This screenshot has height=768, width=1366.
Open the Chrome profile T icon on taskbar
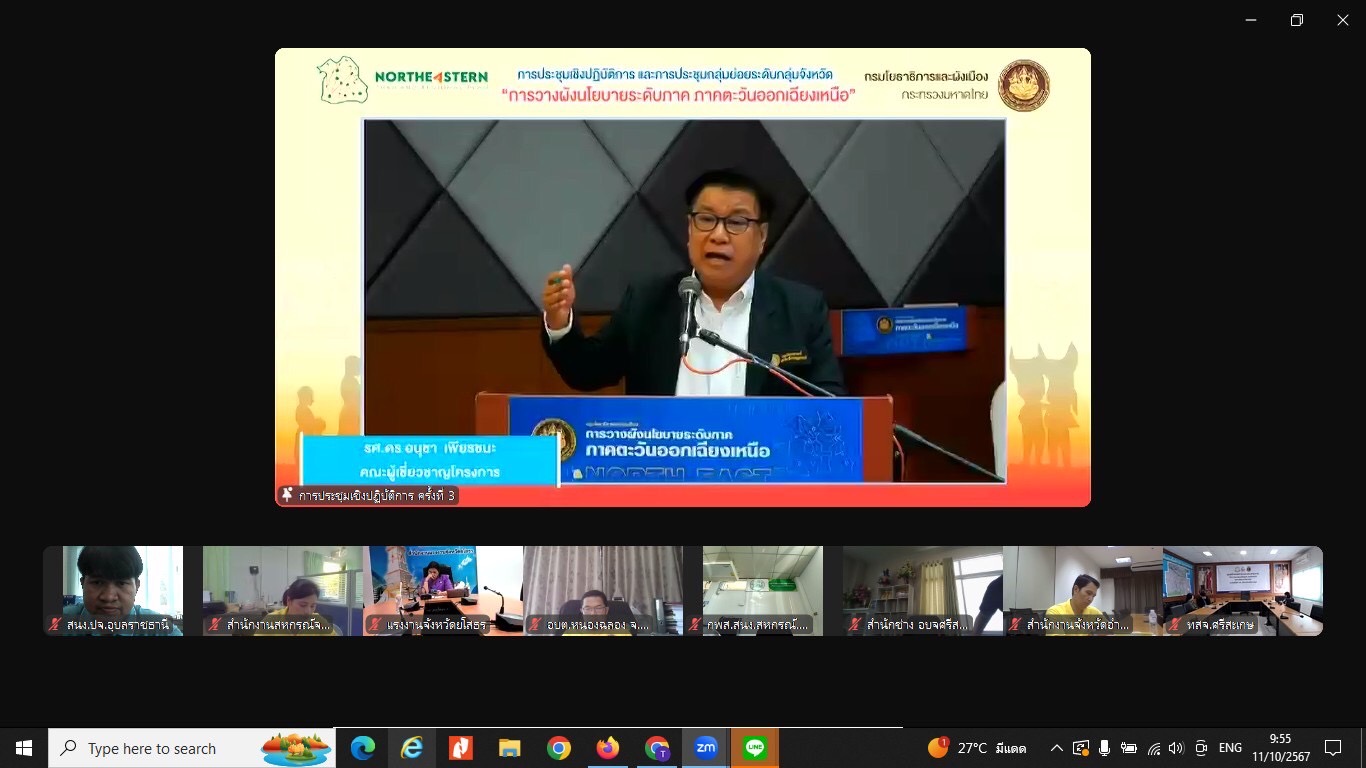click(656, 748)
